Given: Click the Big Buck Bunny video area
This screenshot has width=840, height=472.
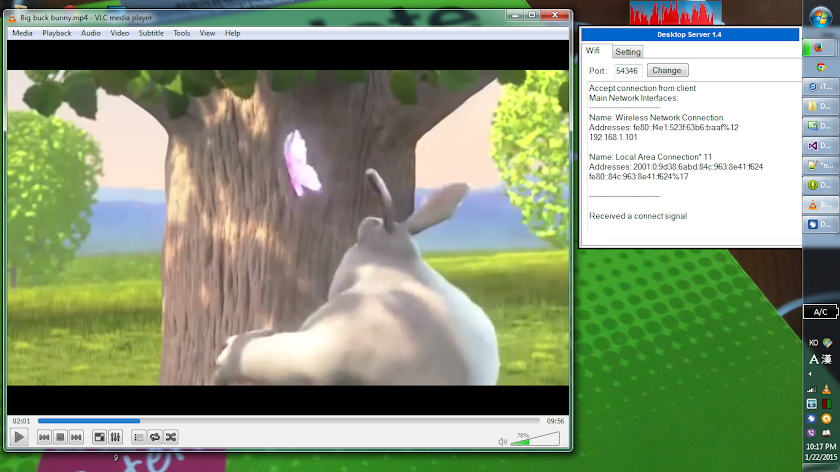Looking at the screenshot, I should tap(288, 228).
